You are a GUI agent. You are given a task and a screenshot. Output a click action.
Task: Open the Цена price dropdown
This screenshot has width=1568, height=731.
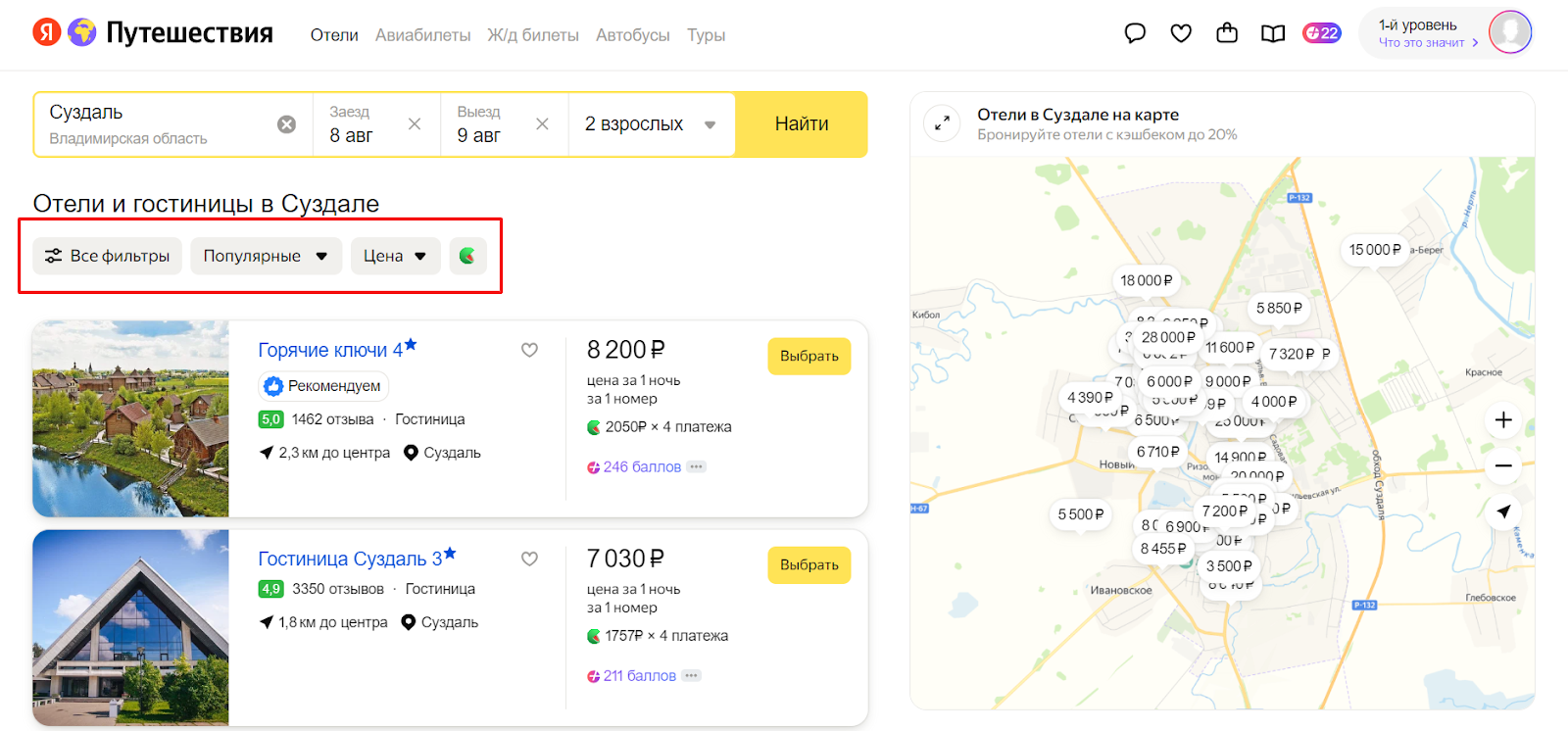(395, 256)
